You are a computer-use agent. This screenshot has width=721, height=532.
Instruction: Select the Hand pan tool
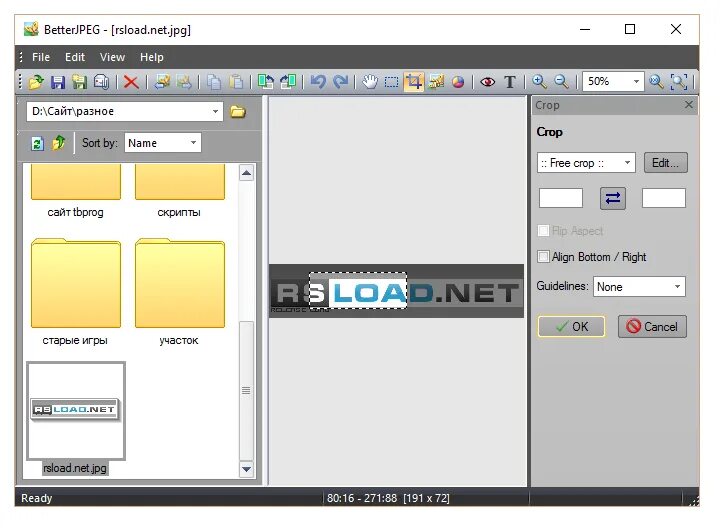coord(370,82)
